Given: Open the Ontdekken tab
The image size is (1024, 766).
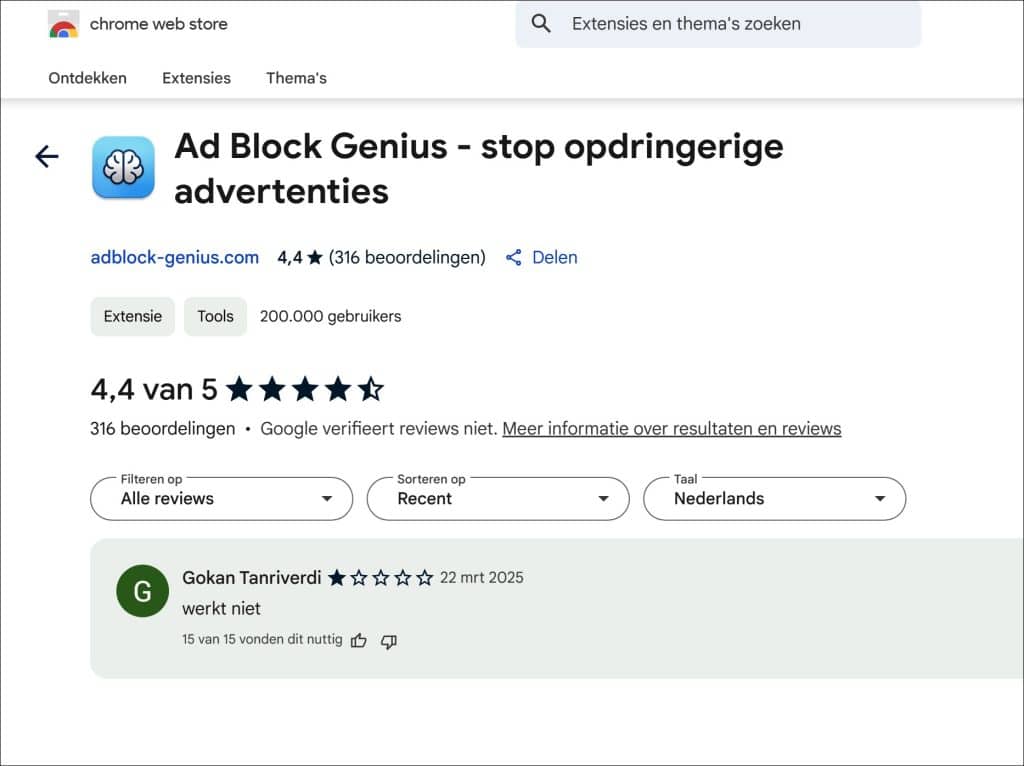Looking at the screenshot, I should pyautogui.click(x=88, y=78).
